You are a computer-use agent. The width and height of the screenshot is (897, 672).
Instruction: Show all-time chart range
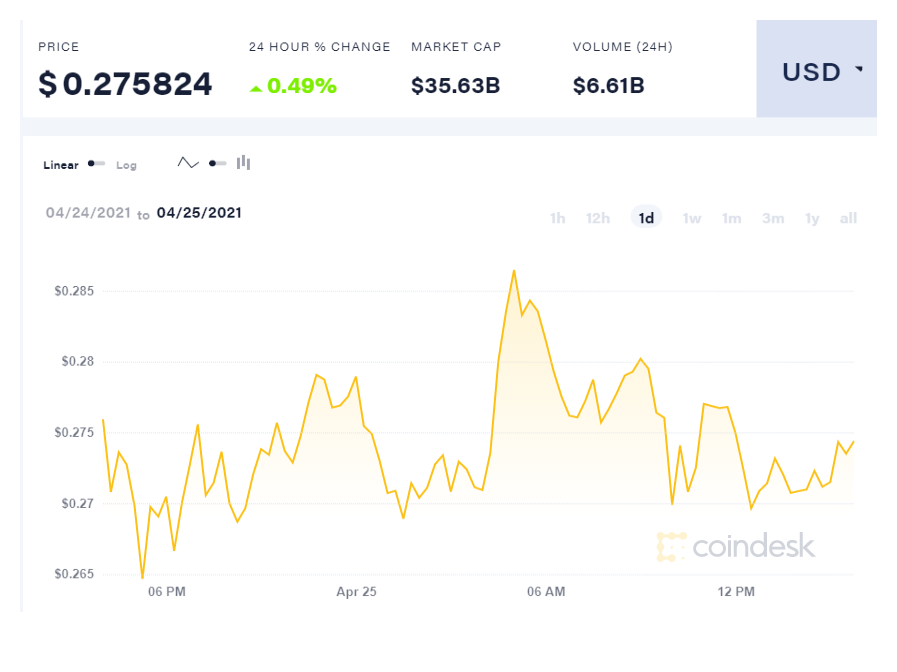pos(848,218)
